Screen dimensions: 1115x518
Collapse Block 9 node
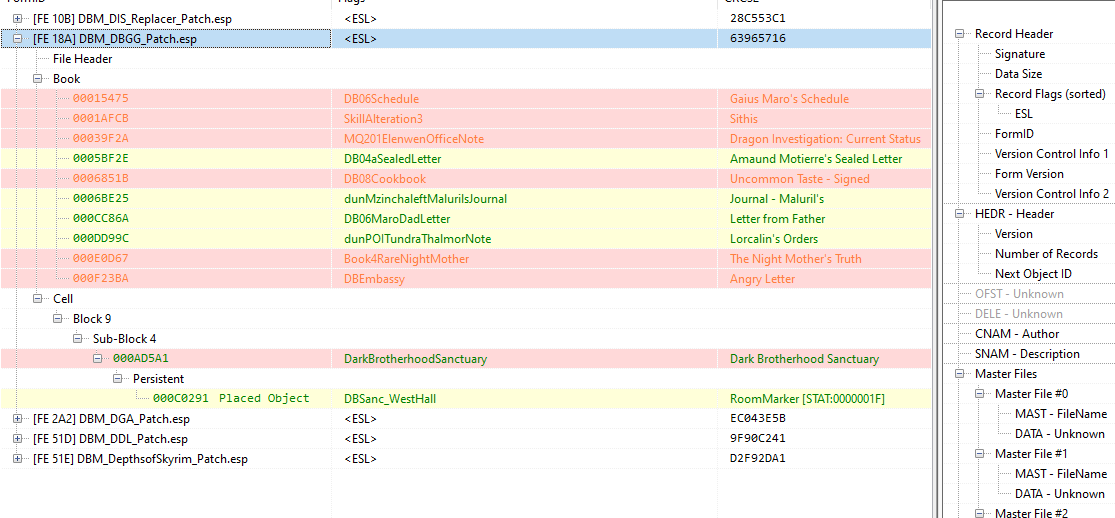click(x=58, y=319)
